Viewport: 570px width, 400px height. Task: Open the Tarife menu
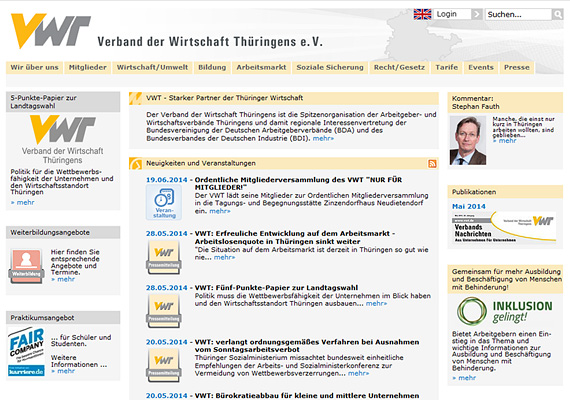(x=447, y=68)
